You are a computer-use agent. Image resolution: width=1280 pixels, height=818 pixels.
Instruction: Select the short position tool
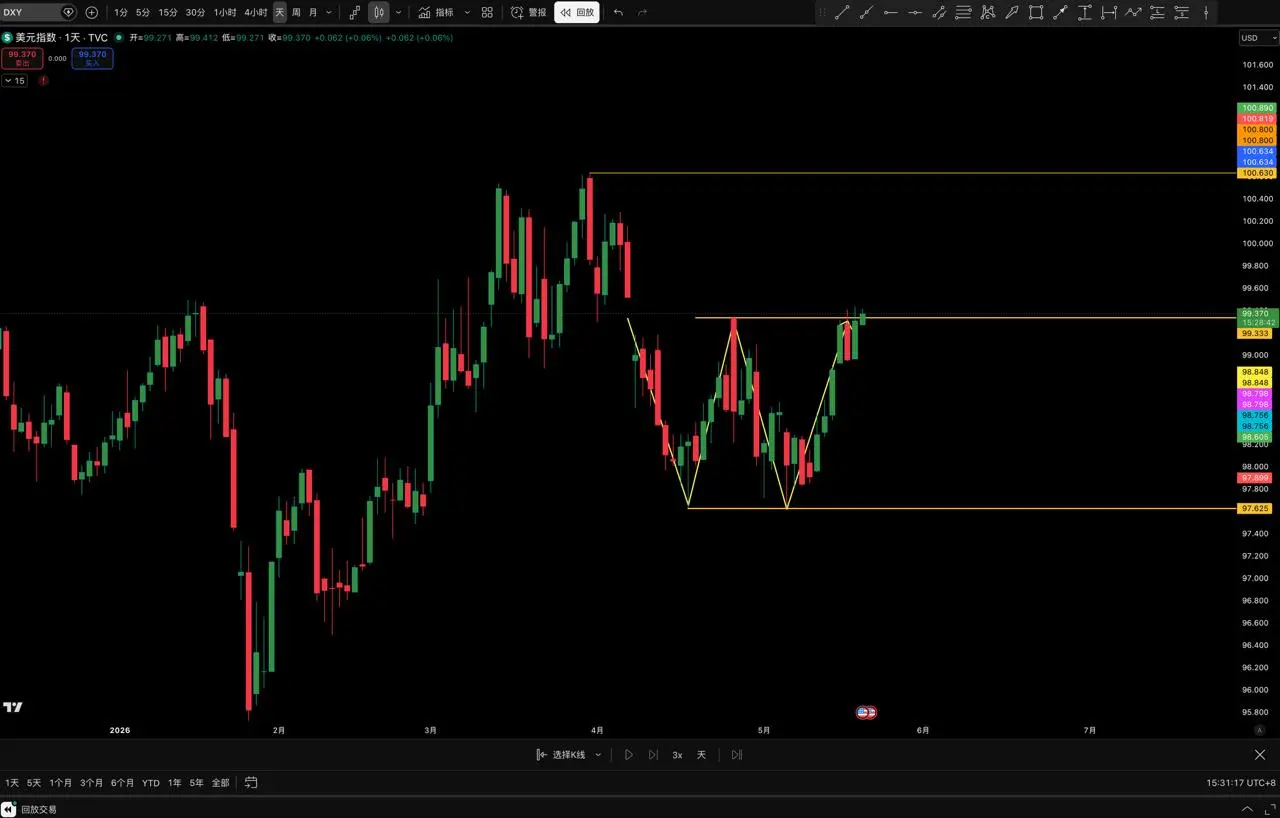click(x=1182, y=12)
